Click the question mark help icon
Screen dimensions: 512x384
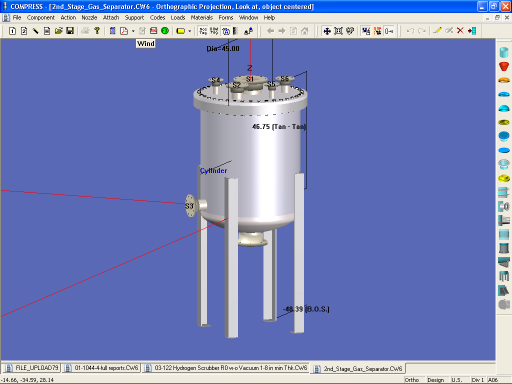click(97, 31)
